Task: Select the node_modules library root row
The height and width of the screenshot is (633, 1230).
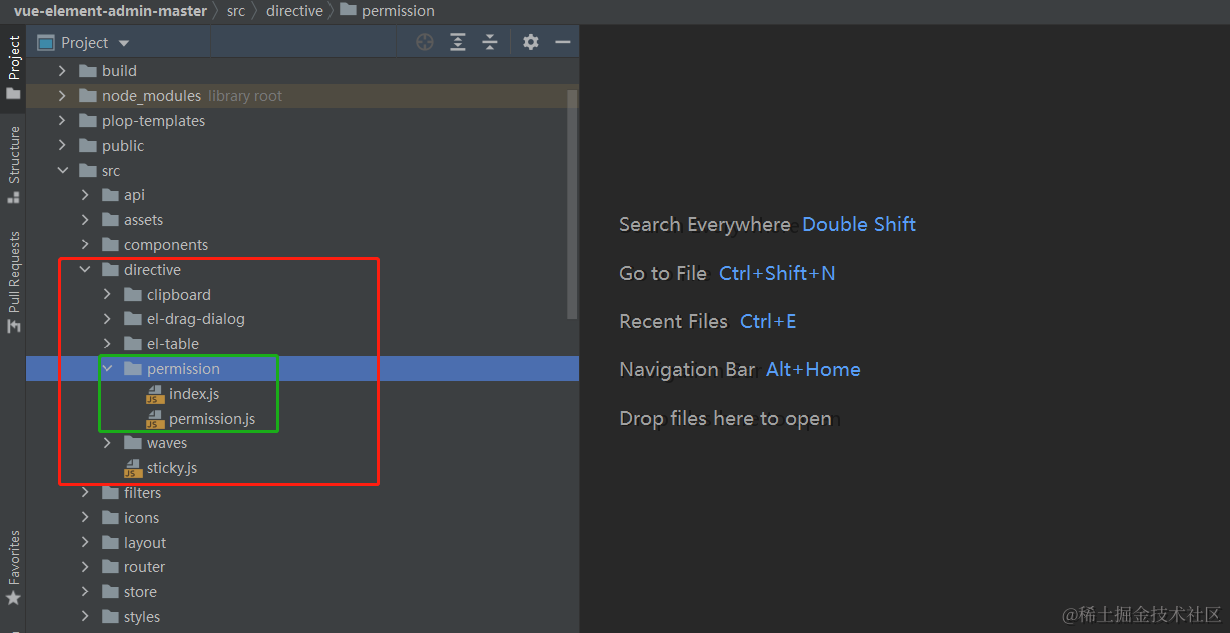Action: 302,96
